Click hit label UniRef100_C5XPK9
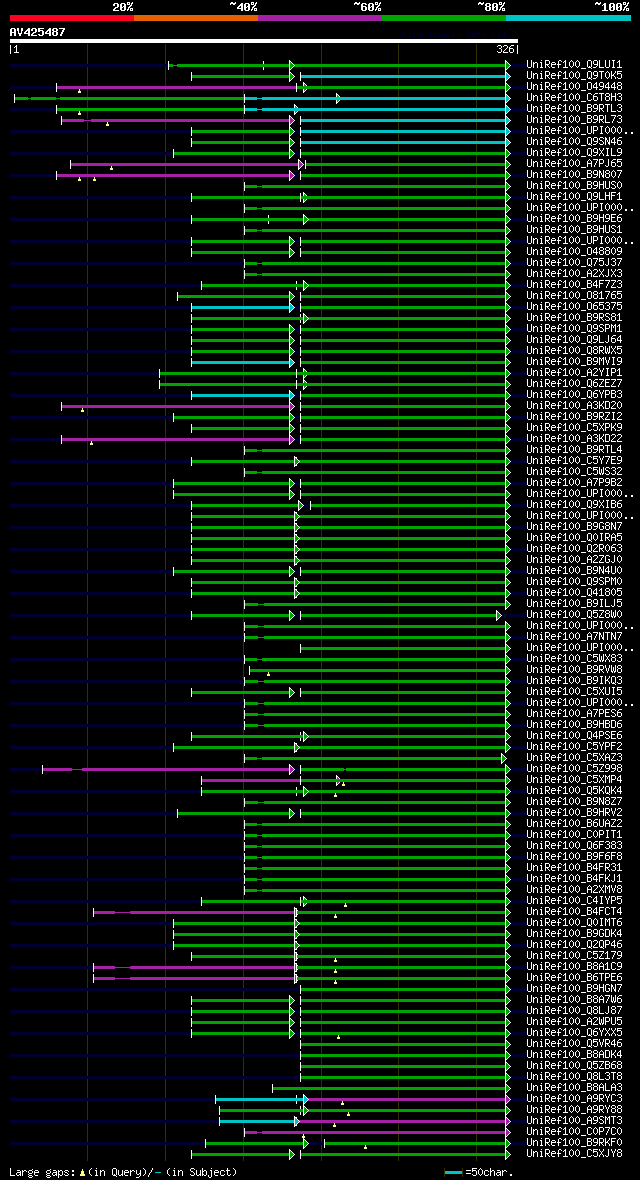 574,428
